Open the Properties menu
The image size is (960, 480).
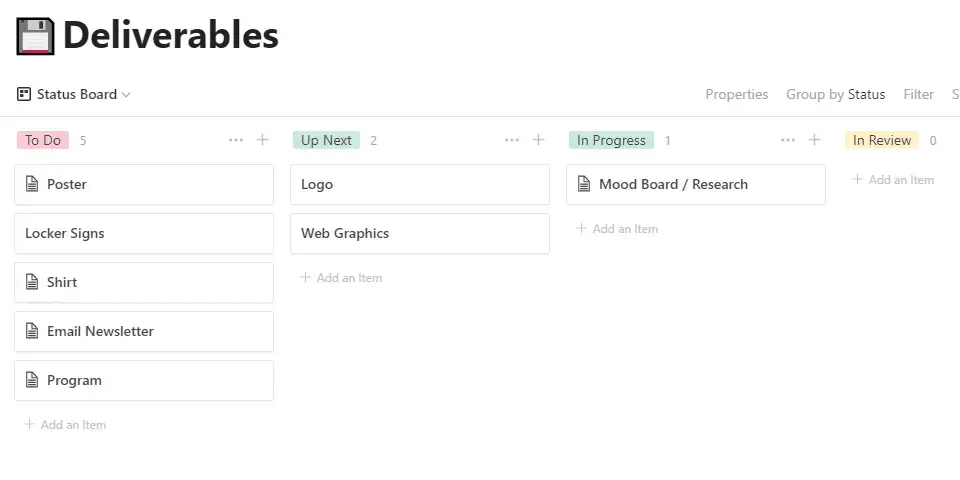point(736,94)
